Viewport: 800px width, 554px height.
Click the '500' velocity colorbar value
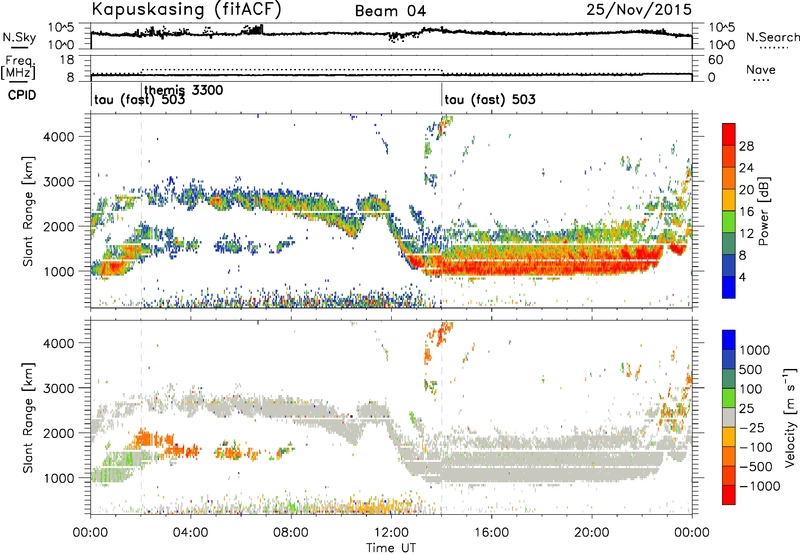tap(751, 369)
